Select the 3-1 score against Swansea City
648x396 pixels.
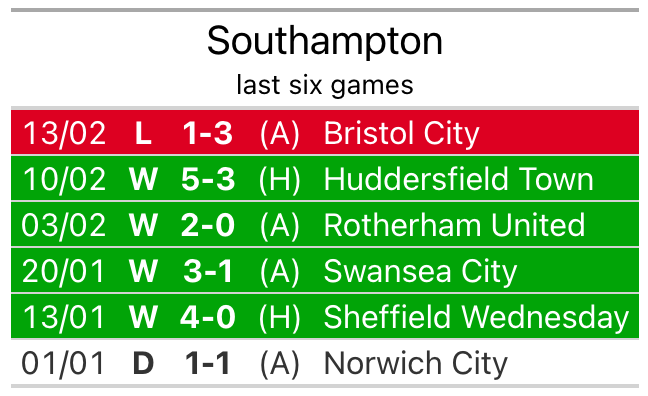[x=208, y=272]
